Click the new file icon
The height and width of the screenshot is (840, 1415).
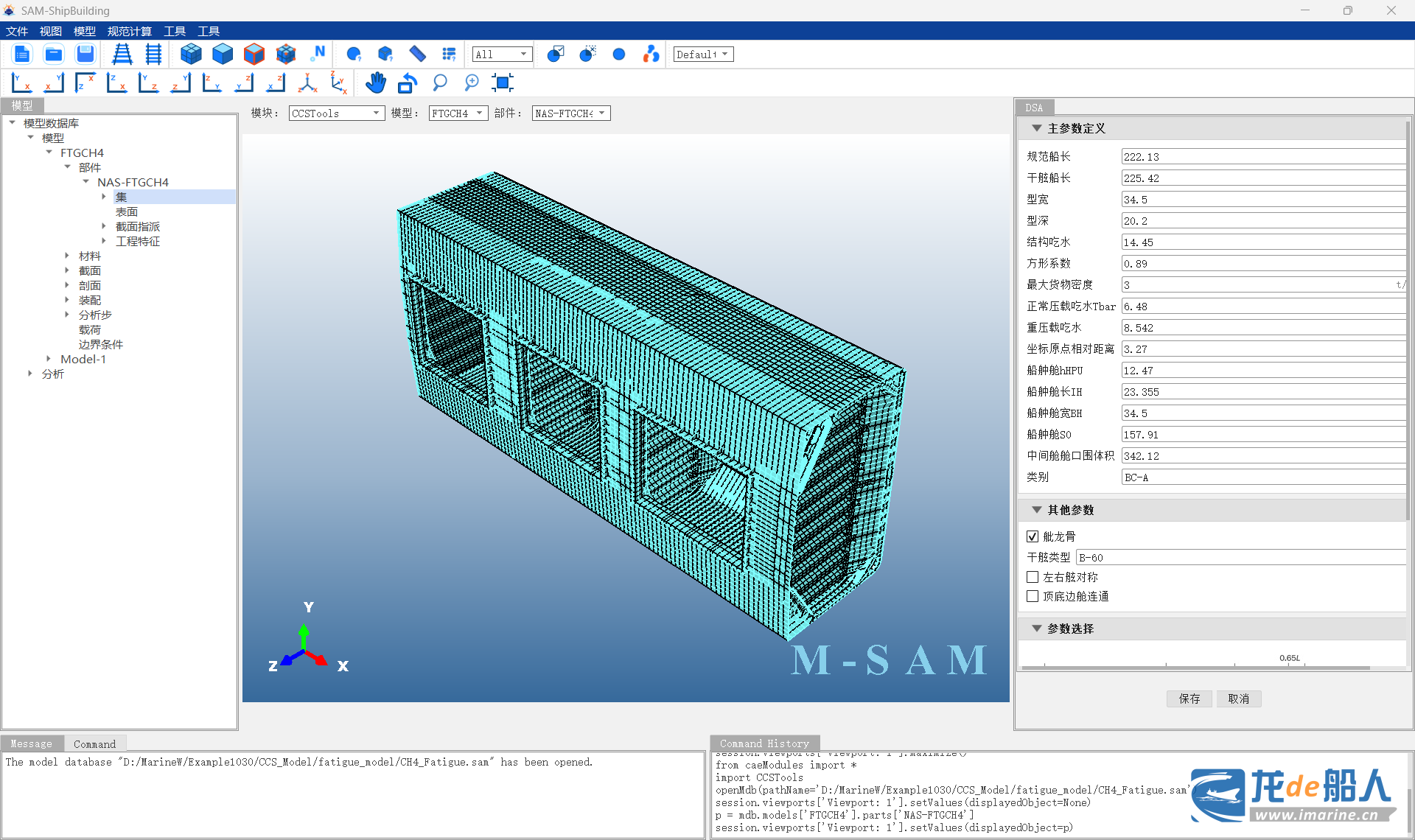(22, 54)
